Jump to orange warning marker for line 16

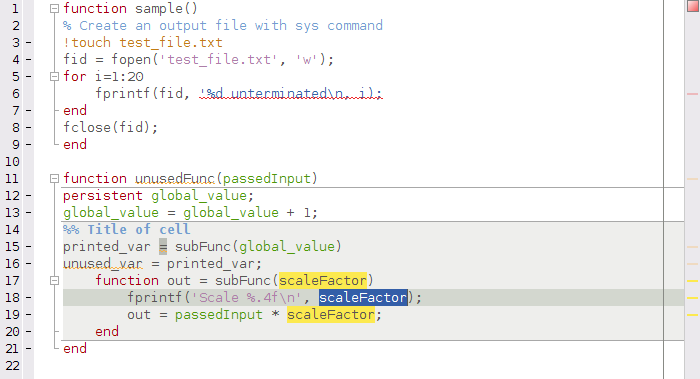click(692, 264)
